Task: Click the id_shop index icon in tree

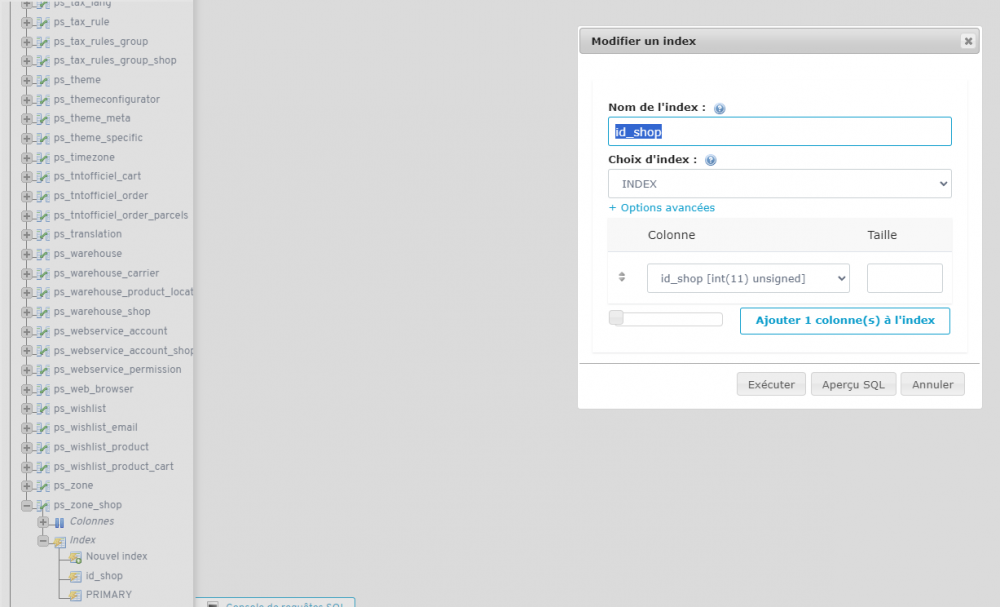Action: [x=75, y=576]
